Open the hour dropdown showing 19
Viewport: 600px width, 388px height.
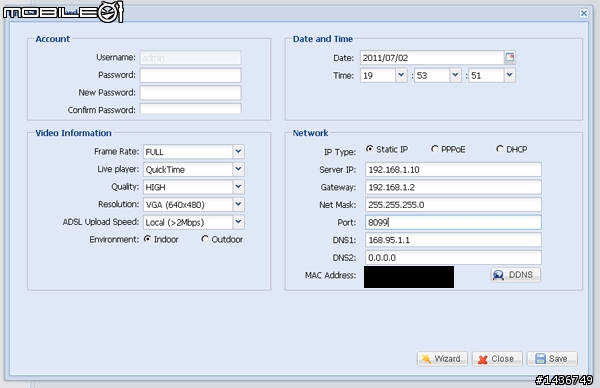(x=401, y=75)
